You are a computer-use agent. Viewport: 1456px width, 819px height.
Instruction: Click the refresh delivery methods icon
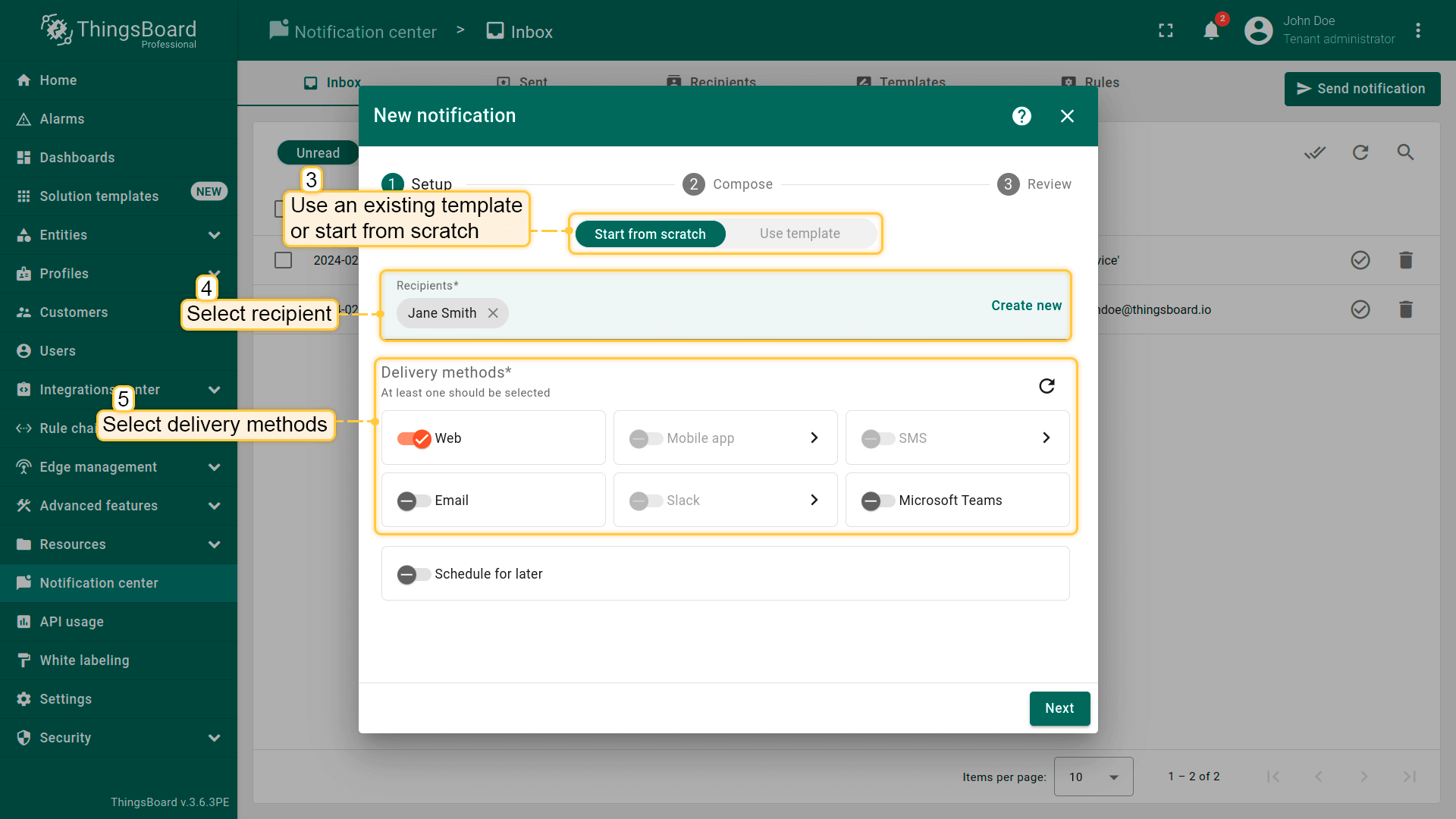[1046, 386]
